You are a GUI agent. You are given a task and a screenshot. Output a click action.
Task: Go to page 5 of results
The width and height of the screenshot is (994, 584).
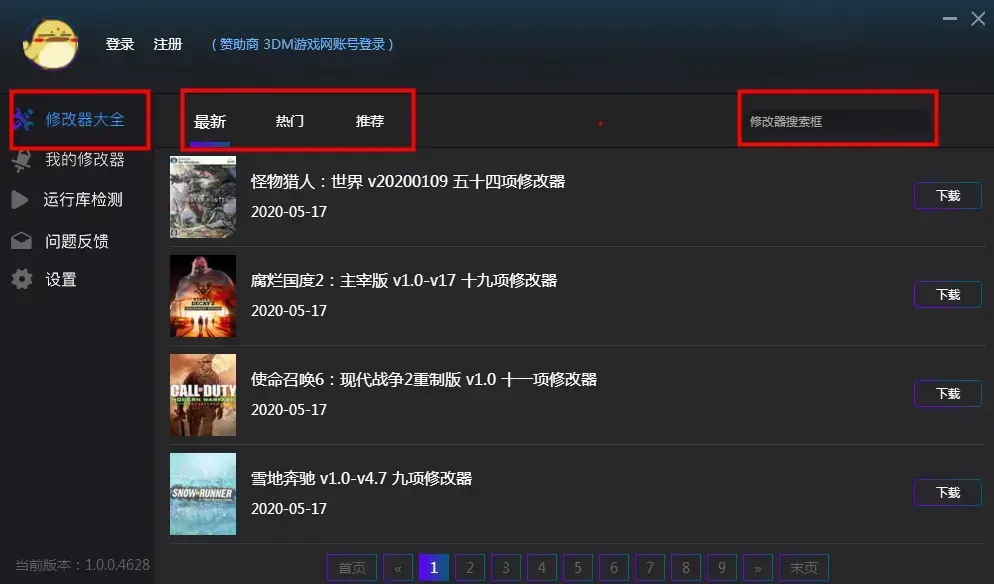[577, 567]
